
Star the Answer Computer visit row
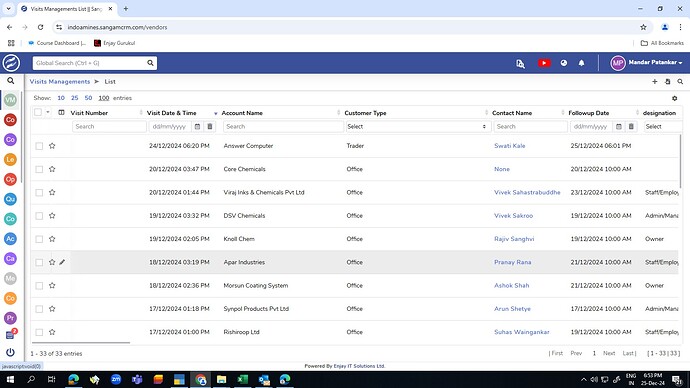pyautogui.click(x=52, y=146)
